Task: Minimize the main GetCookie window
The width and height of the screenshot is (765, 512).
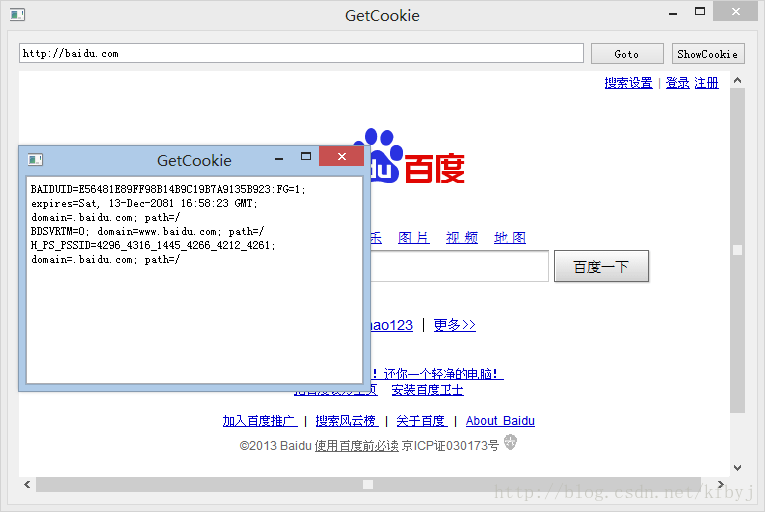Action: (x=673, y=14)
